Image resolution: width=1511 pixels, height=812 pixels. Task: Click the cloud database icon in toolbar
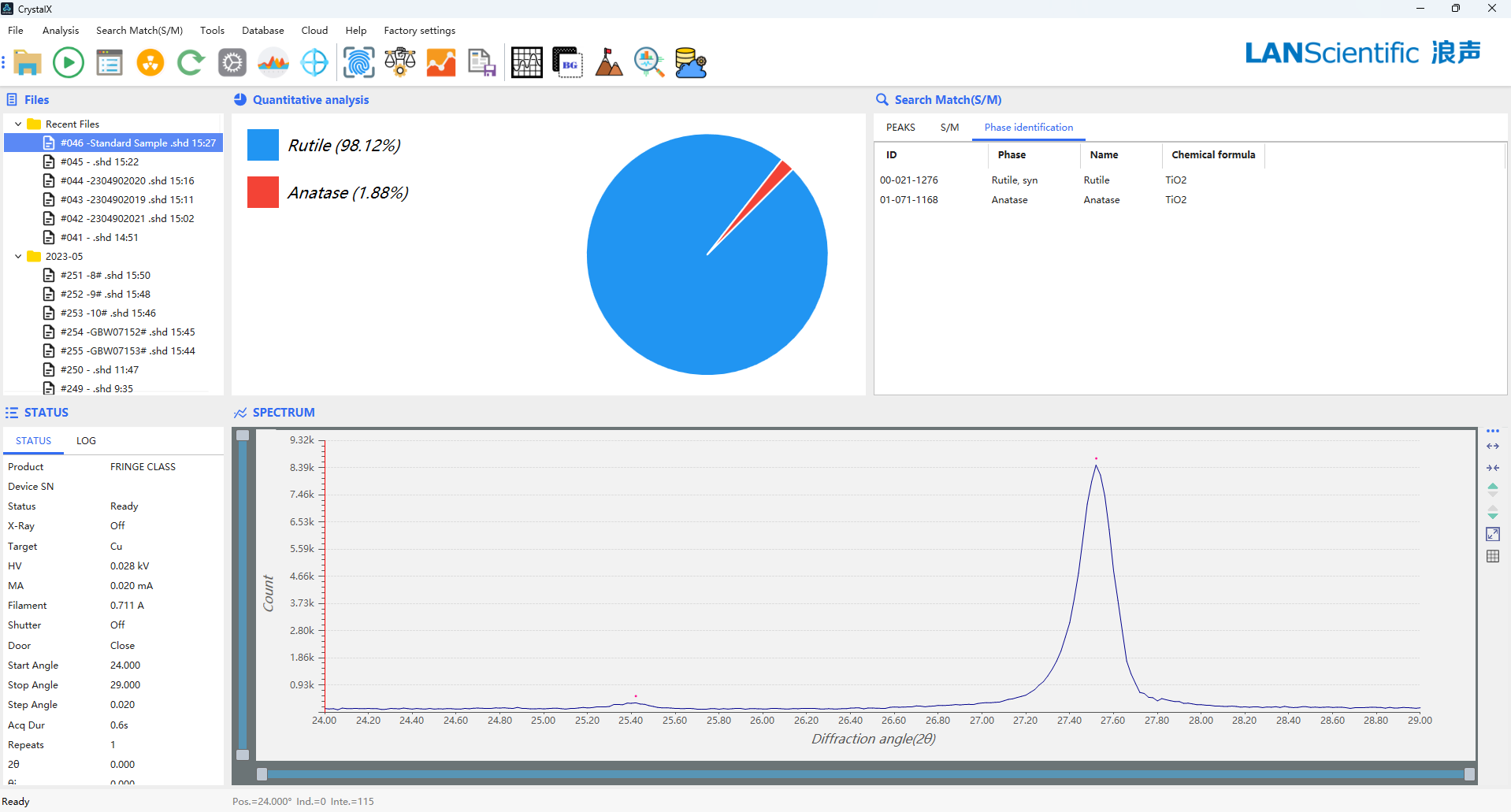pos(690,62)
